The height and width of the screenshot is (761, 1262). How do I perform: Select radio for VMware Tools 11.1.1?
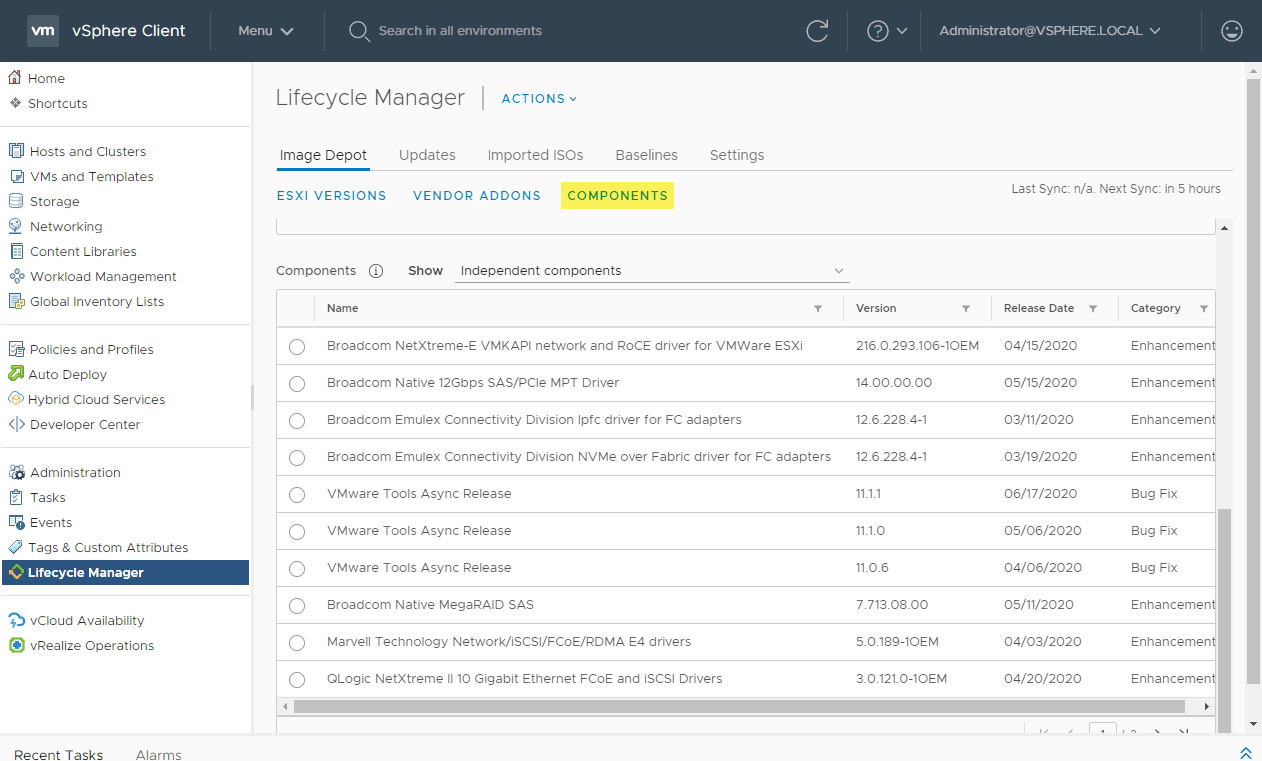(297, 495)
